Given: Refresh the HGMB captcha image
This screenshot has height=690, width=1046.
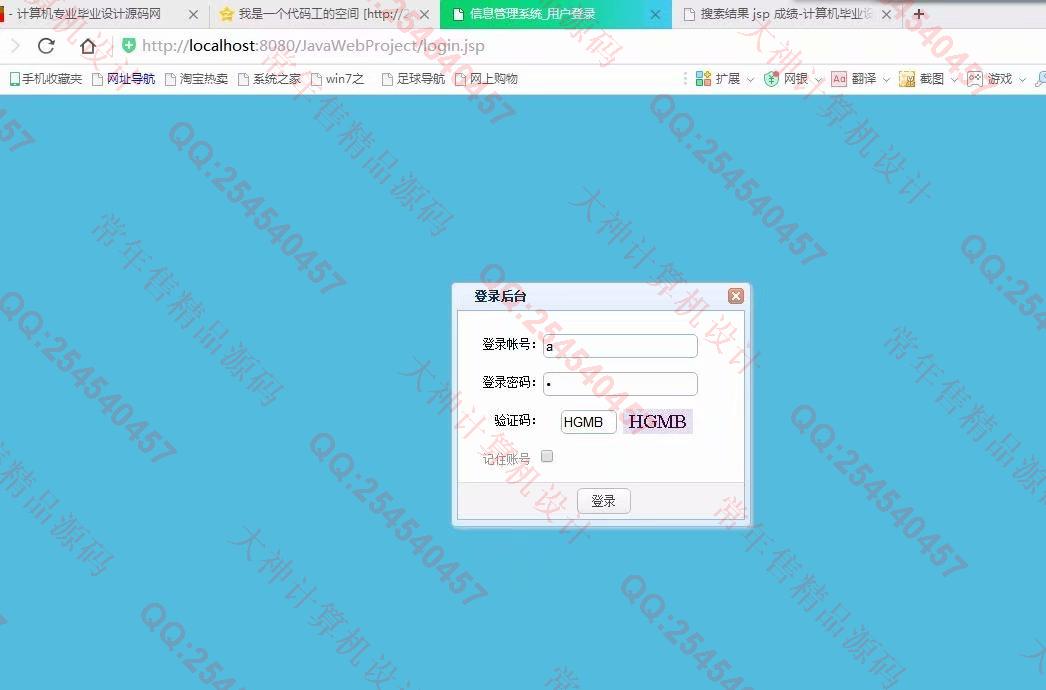Looking at the screenshot, I should click(658, 422).
